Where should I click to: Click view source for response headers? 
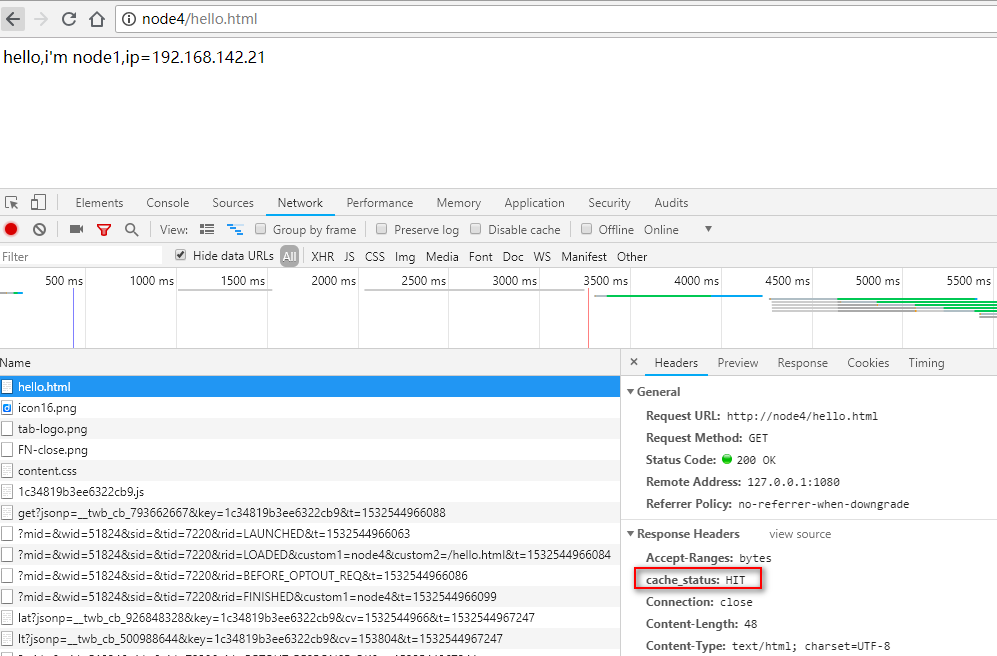pyautogui.click(x=800, y=534)
